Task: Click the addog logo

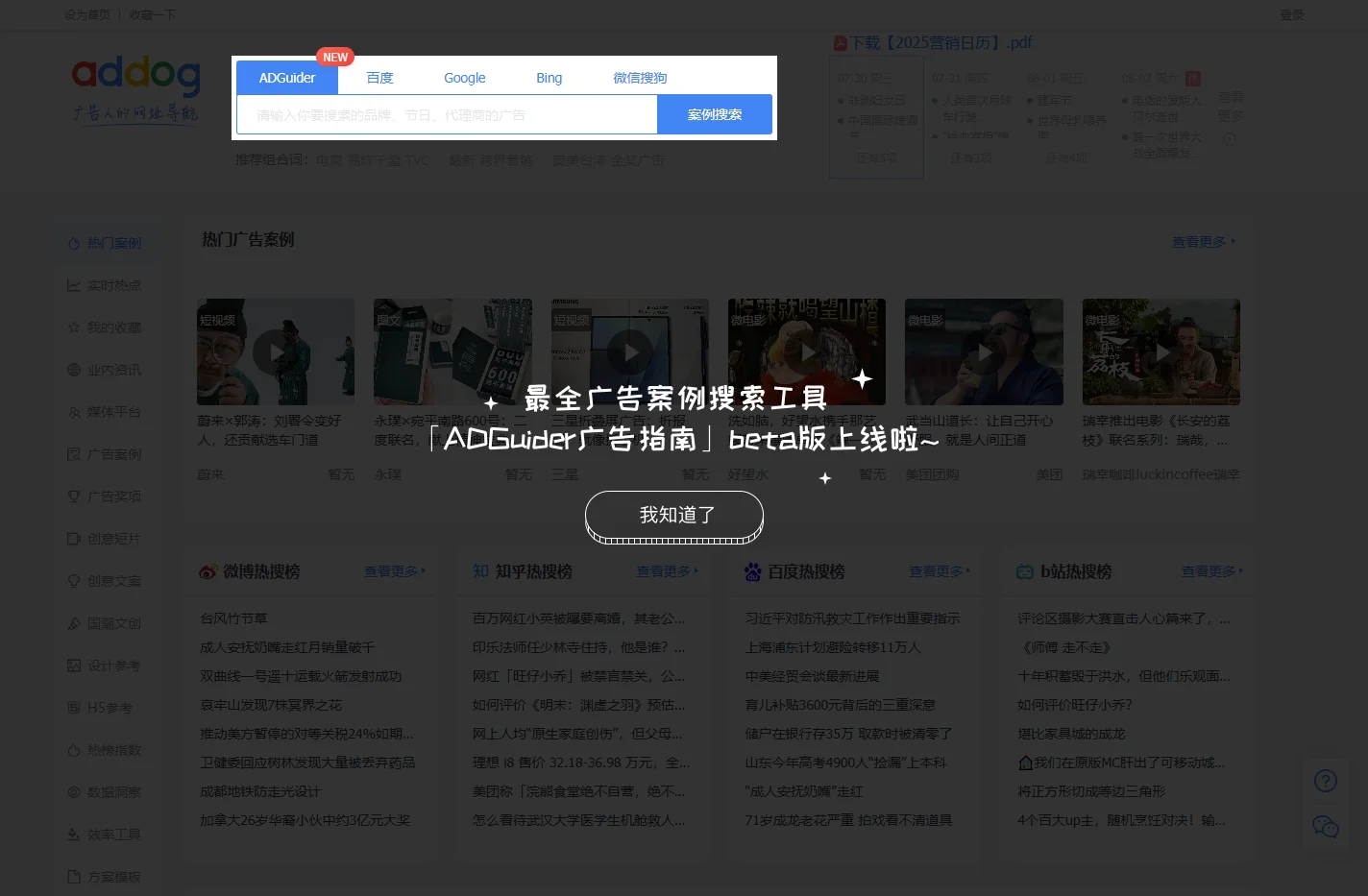Action: pos(135,88)
